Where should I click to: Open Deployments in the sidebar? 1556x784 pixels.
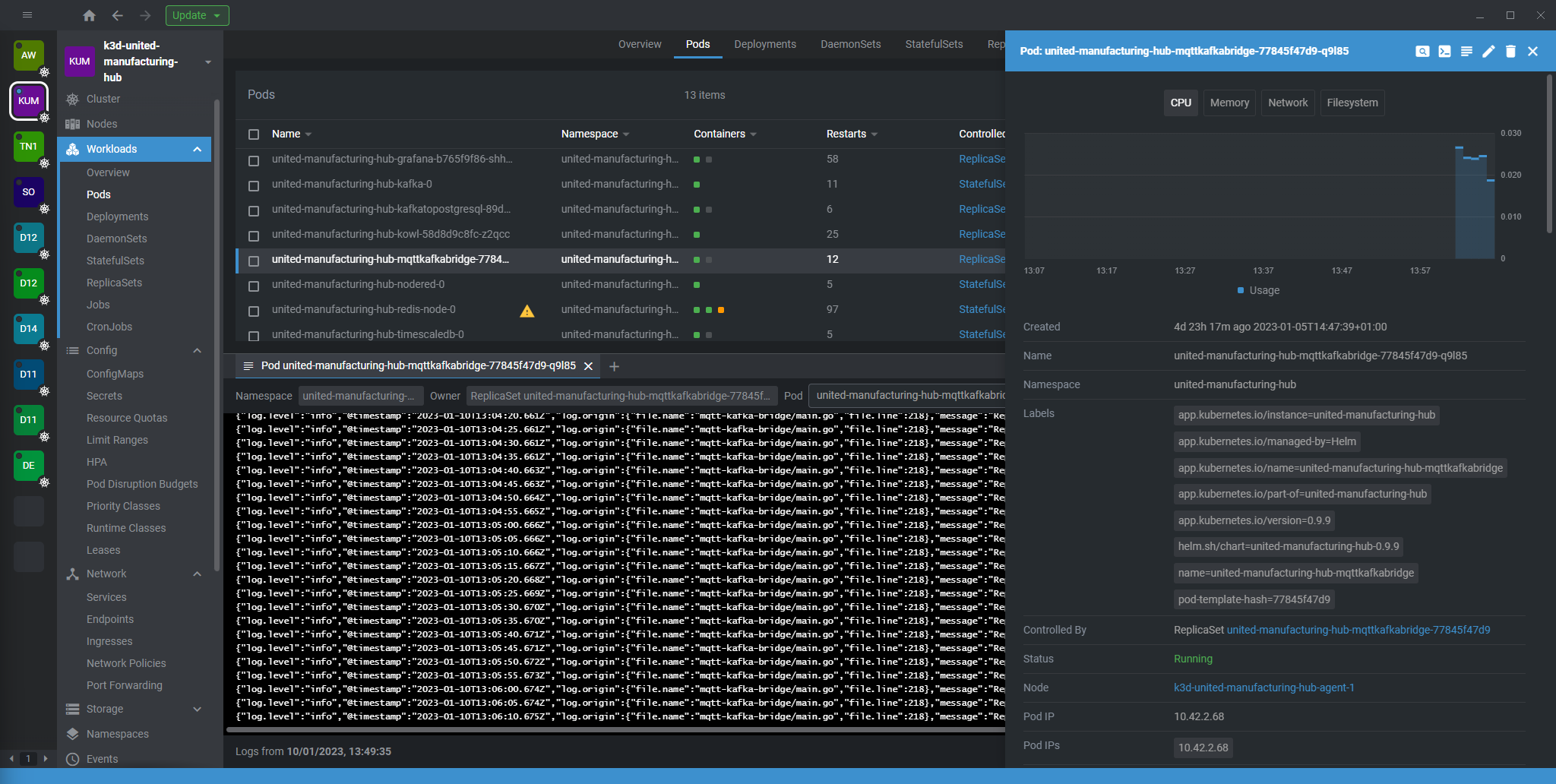point(117,217)
